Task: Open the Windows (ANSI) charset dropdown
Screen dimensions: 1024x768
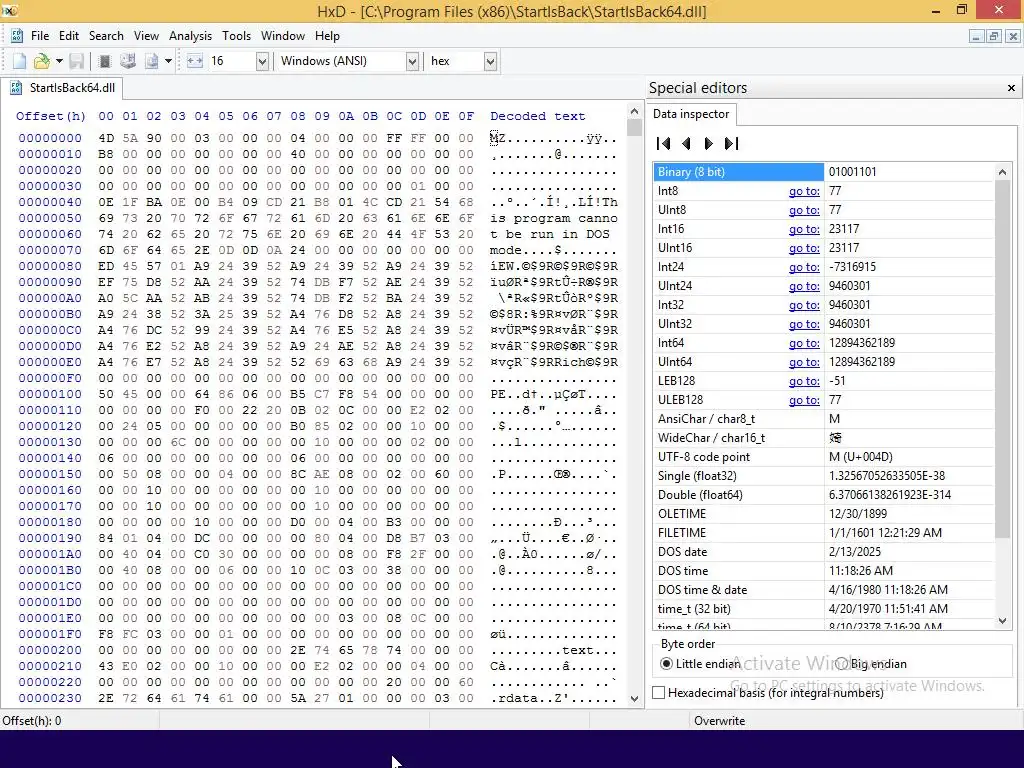Action: point(412,61)
